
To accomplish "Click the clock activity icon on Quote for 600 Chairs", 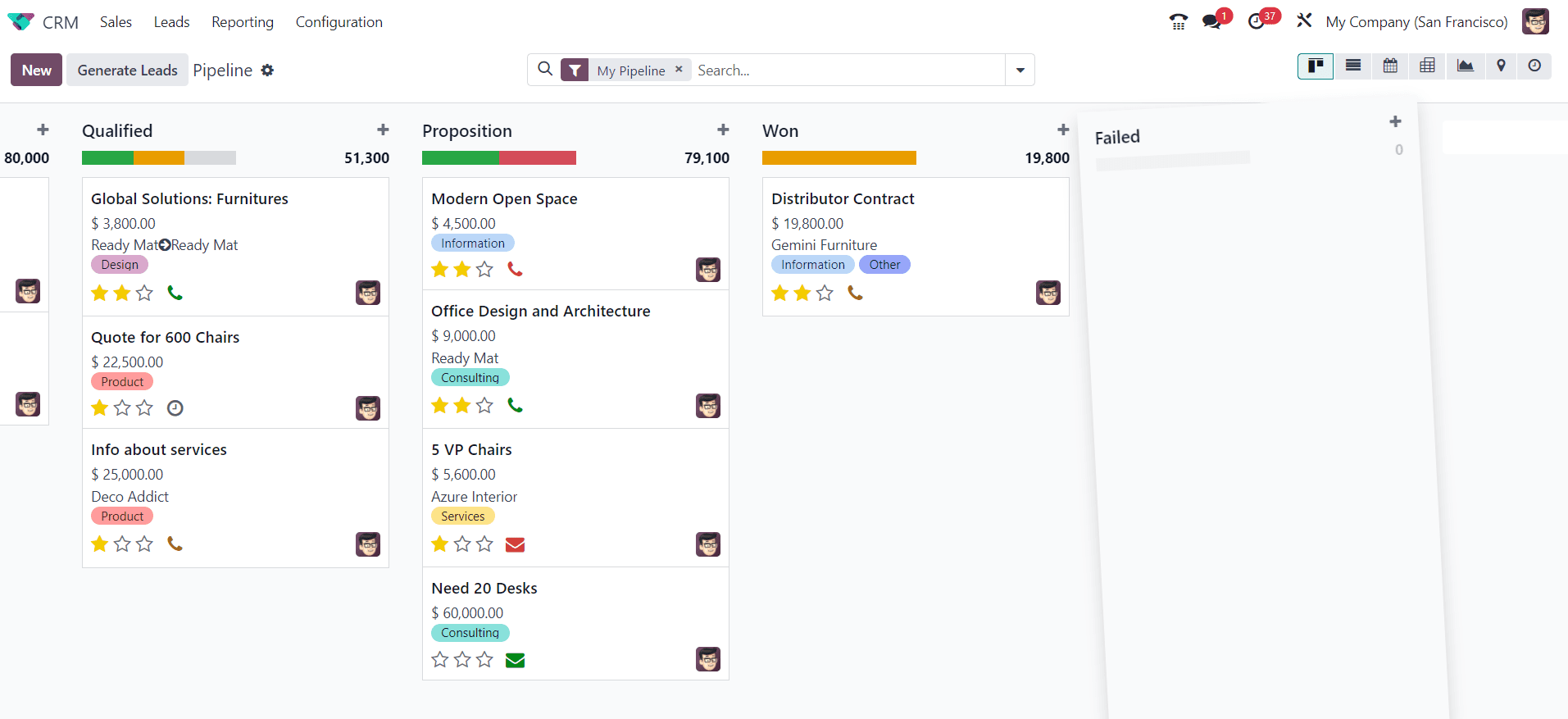I will (175, 407).
